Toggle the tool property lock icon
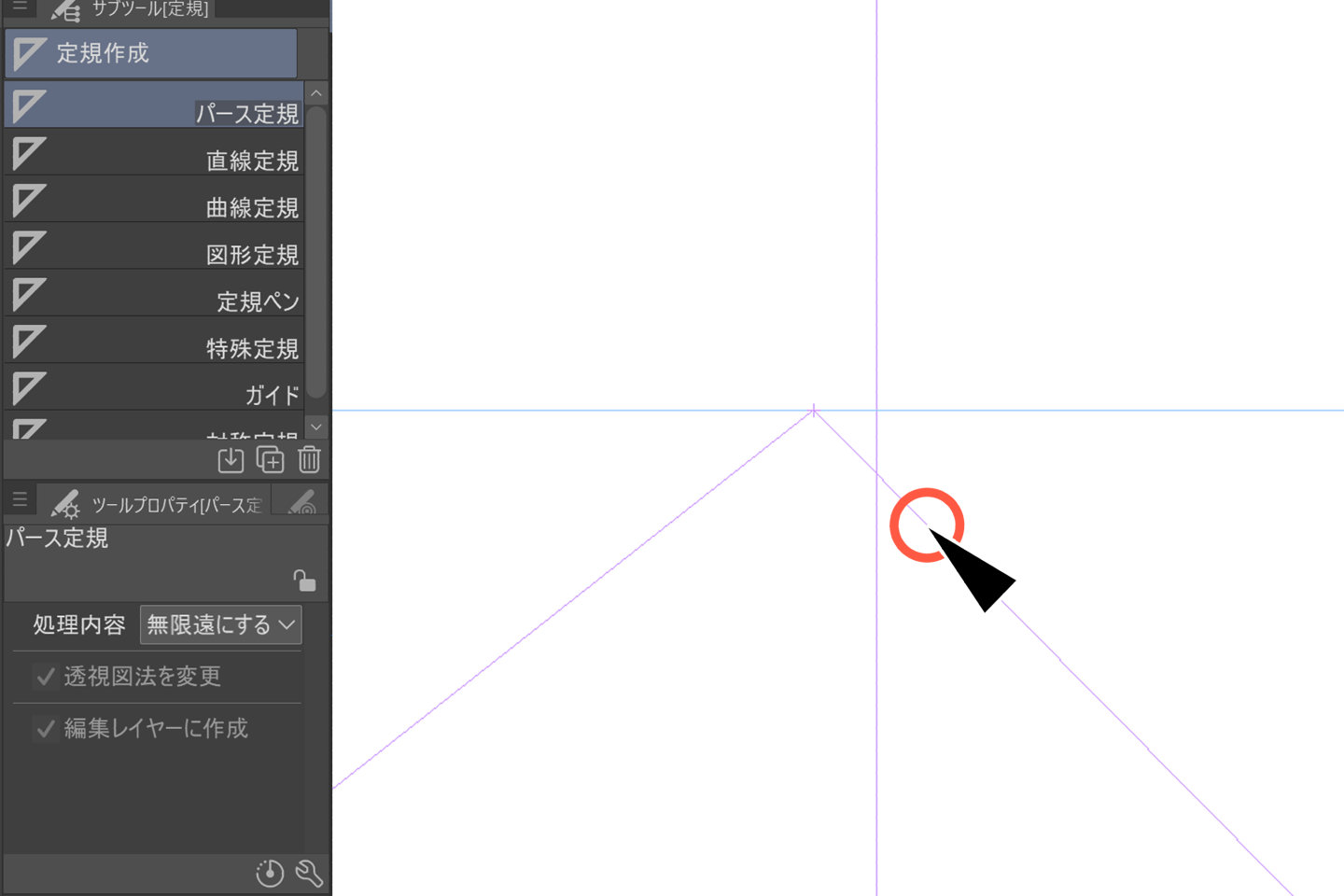1344x896 pixels. (304, 581)
